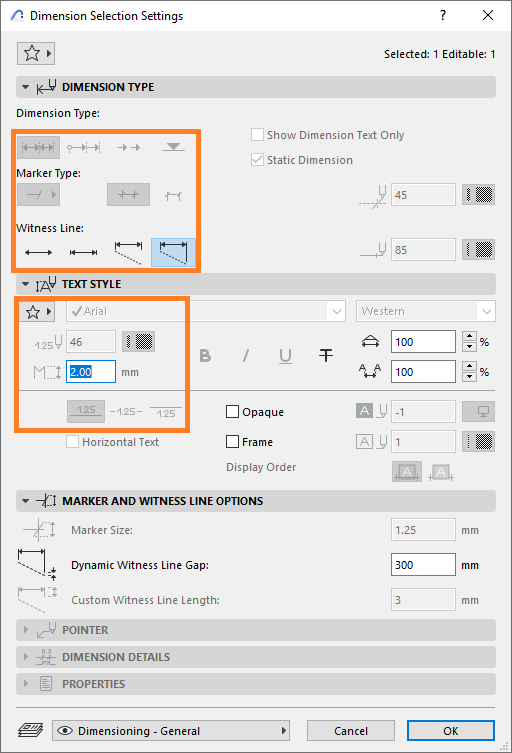Open the Dimensioning - General layer dropdown
This screenshot has height=753, width=512.
click(x=171, y=731)
